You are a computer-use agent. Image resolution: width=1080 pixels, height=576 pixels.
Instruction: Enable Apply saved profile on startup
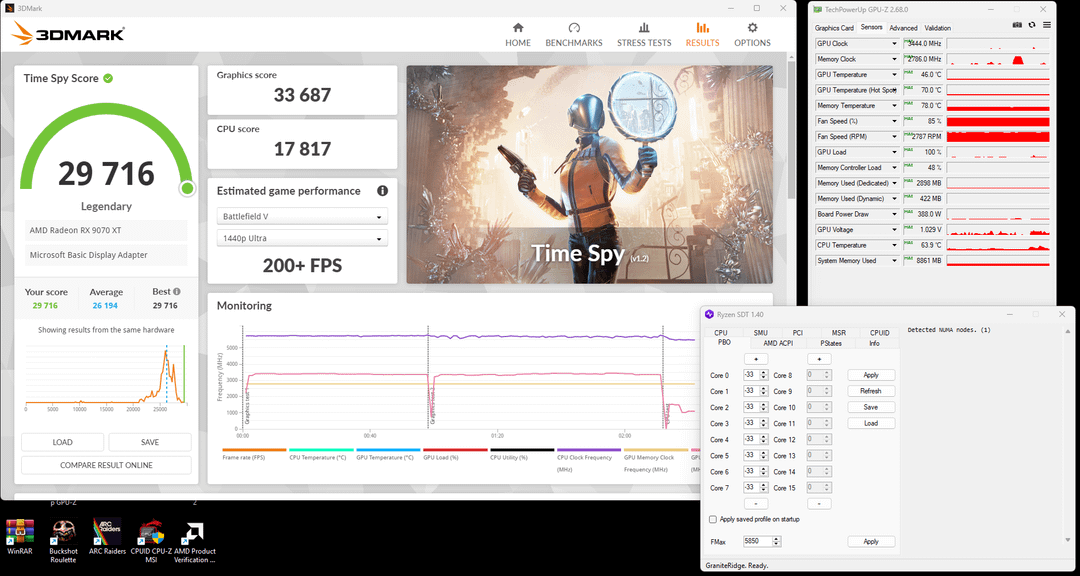pos(713,520)
